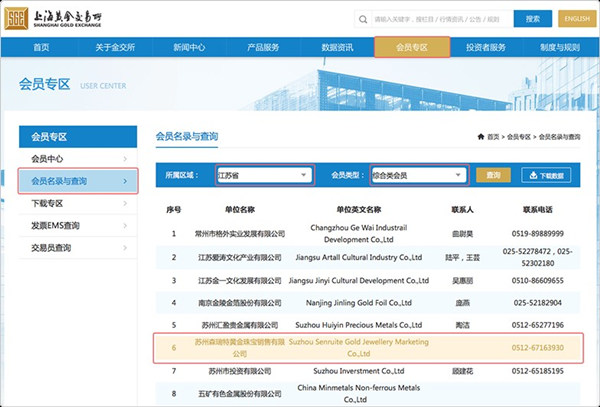Click Nanjing Jinling Gold Foil Co.,Ltd cell

tap(359, 303)
